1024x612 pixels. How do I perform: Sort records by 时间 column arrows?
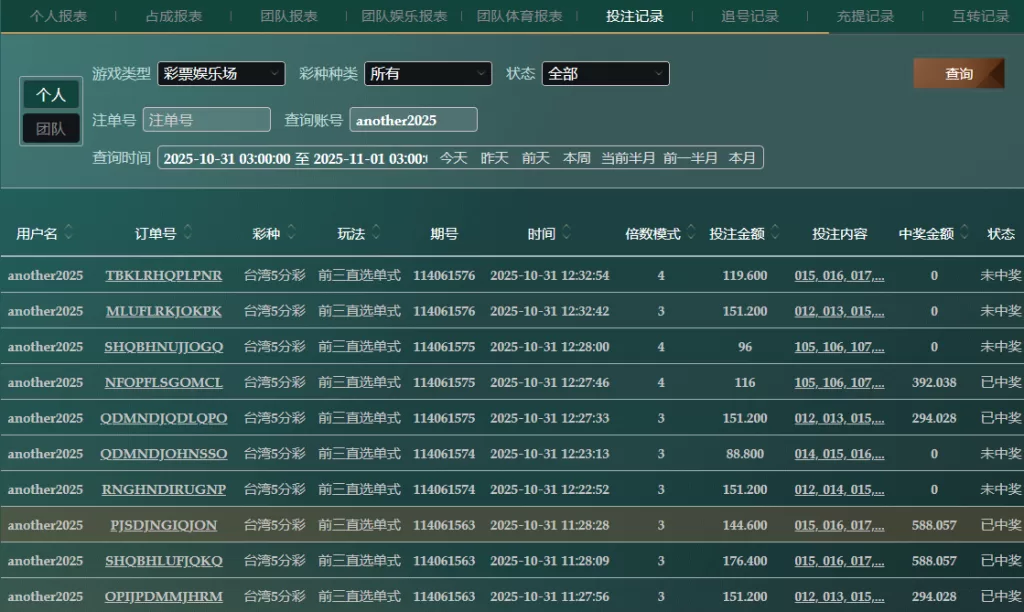click(566, 233)
